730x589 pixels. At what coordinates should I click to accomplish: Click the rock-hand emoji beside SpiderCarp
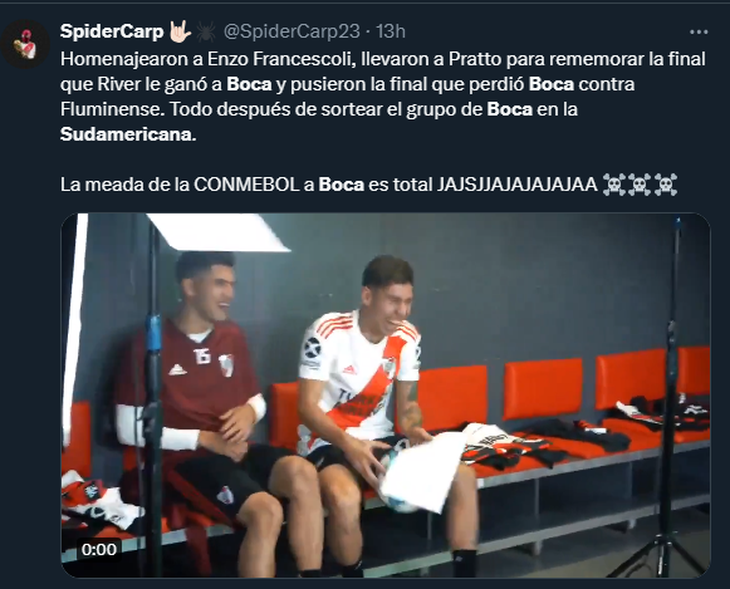click(x=179, y=31)
